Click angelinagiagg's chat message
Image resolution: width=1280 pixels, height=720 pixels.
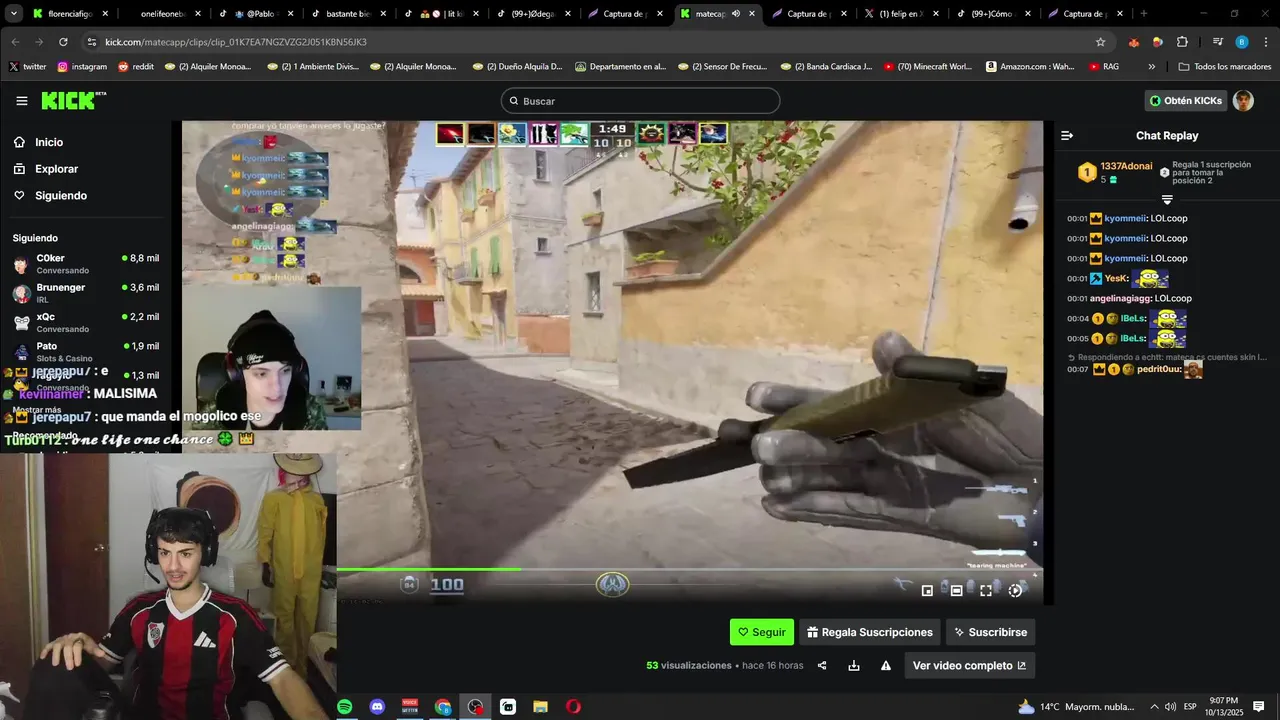pyautogui.click(x=1129, y=299)
